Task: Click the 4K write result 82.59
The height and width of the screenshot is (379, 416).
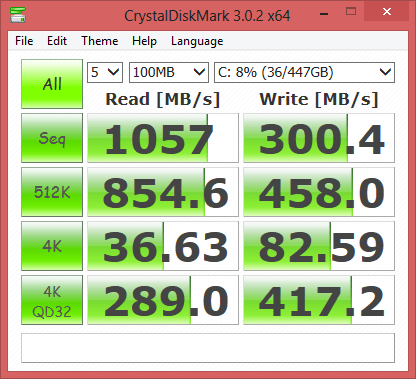Action: point(319,246)
